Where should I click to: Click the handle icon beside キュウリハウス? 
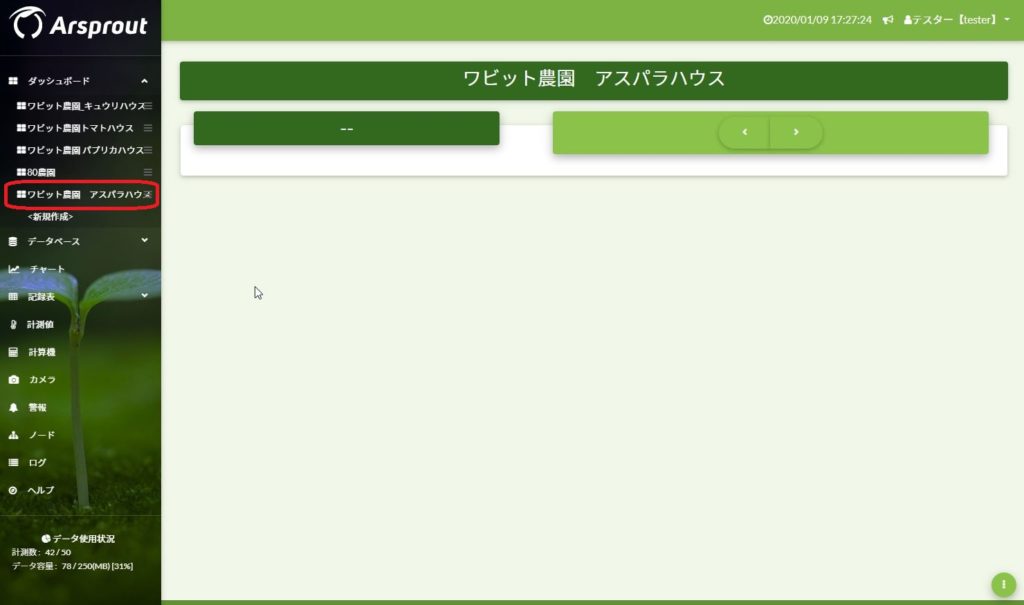(x=148, y=106)
